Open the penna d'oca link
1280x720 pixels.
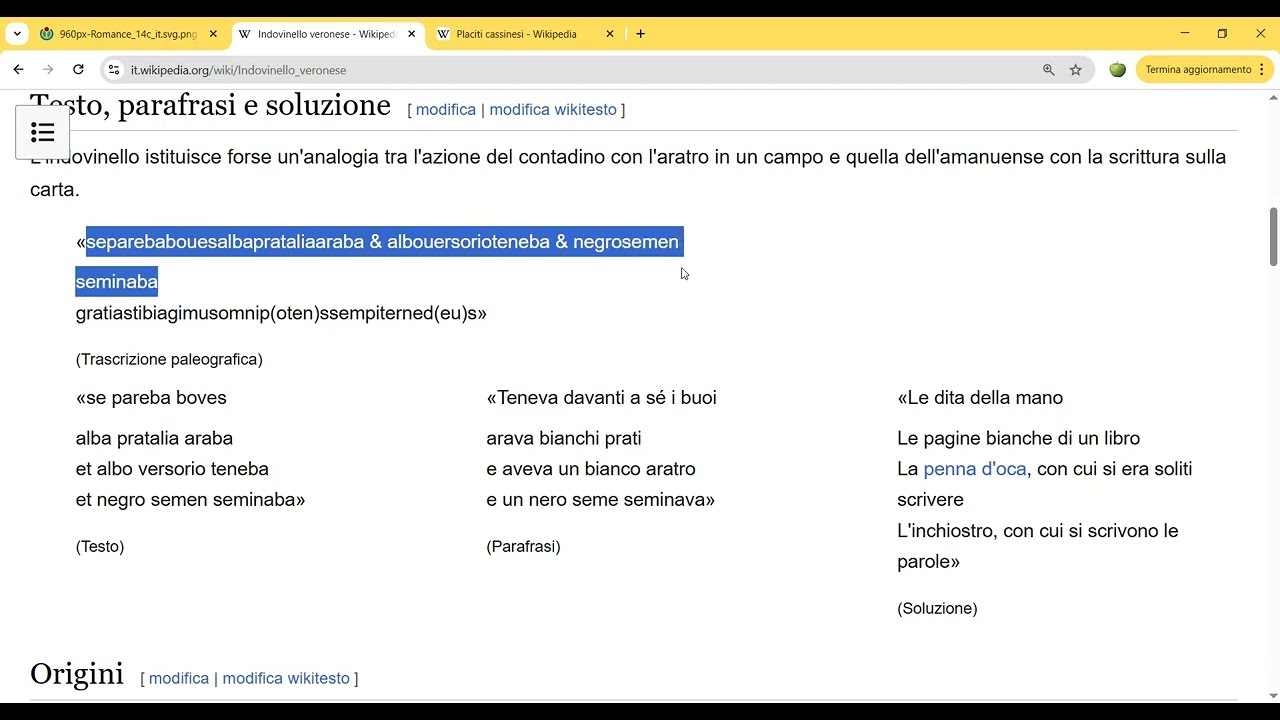pyautogui.click(x=975, y=469)
